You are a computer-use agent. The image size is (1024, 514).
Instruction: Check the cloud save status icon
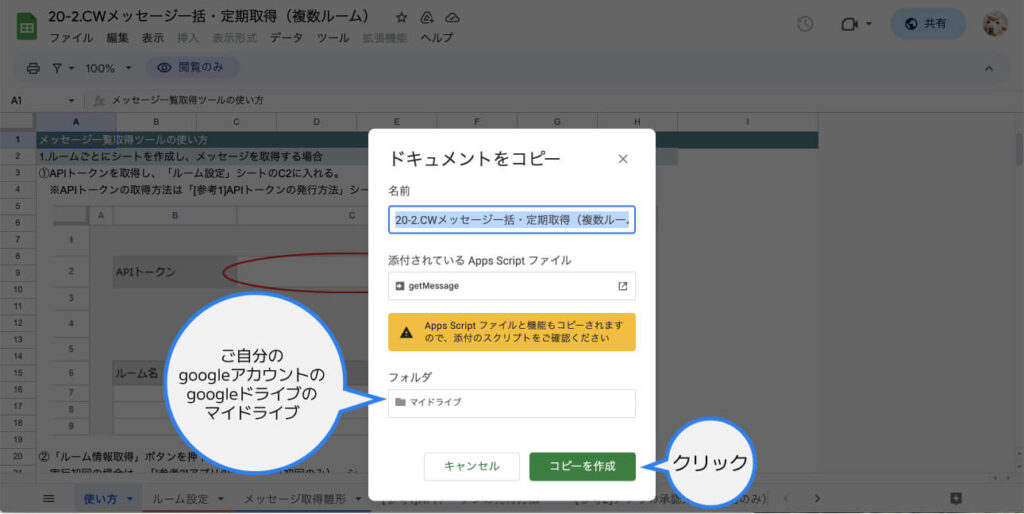(x=452, y=18)
